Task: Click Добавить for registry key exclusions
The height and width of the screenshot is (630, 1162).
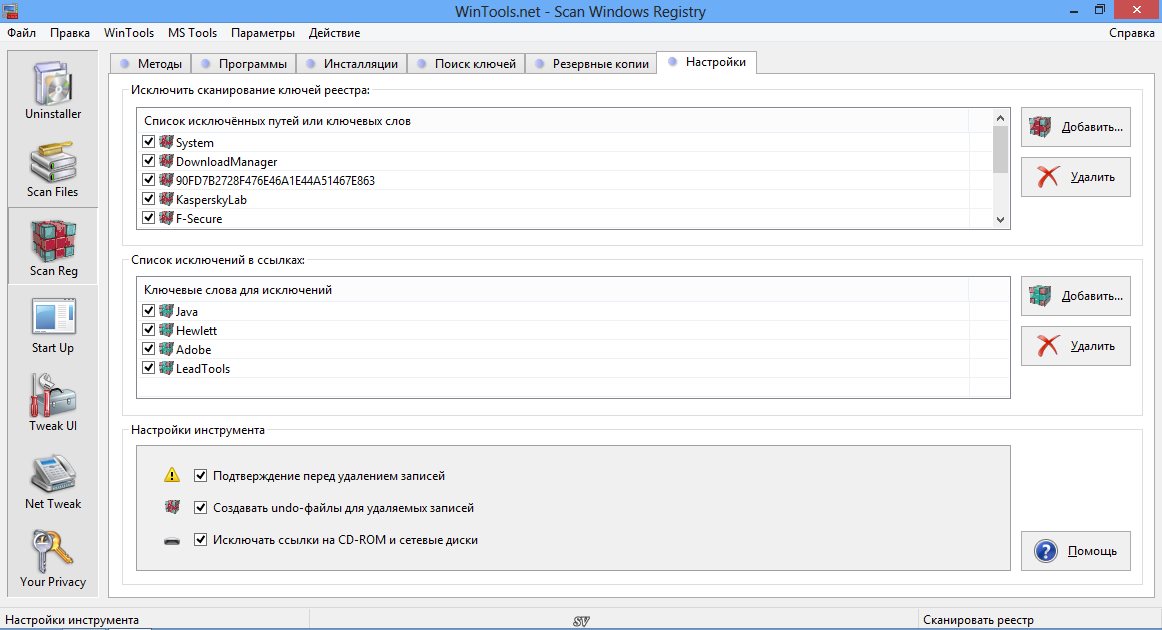Action: (1076, 128)
